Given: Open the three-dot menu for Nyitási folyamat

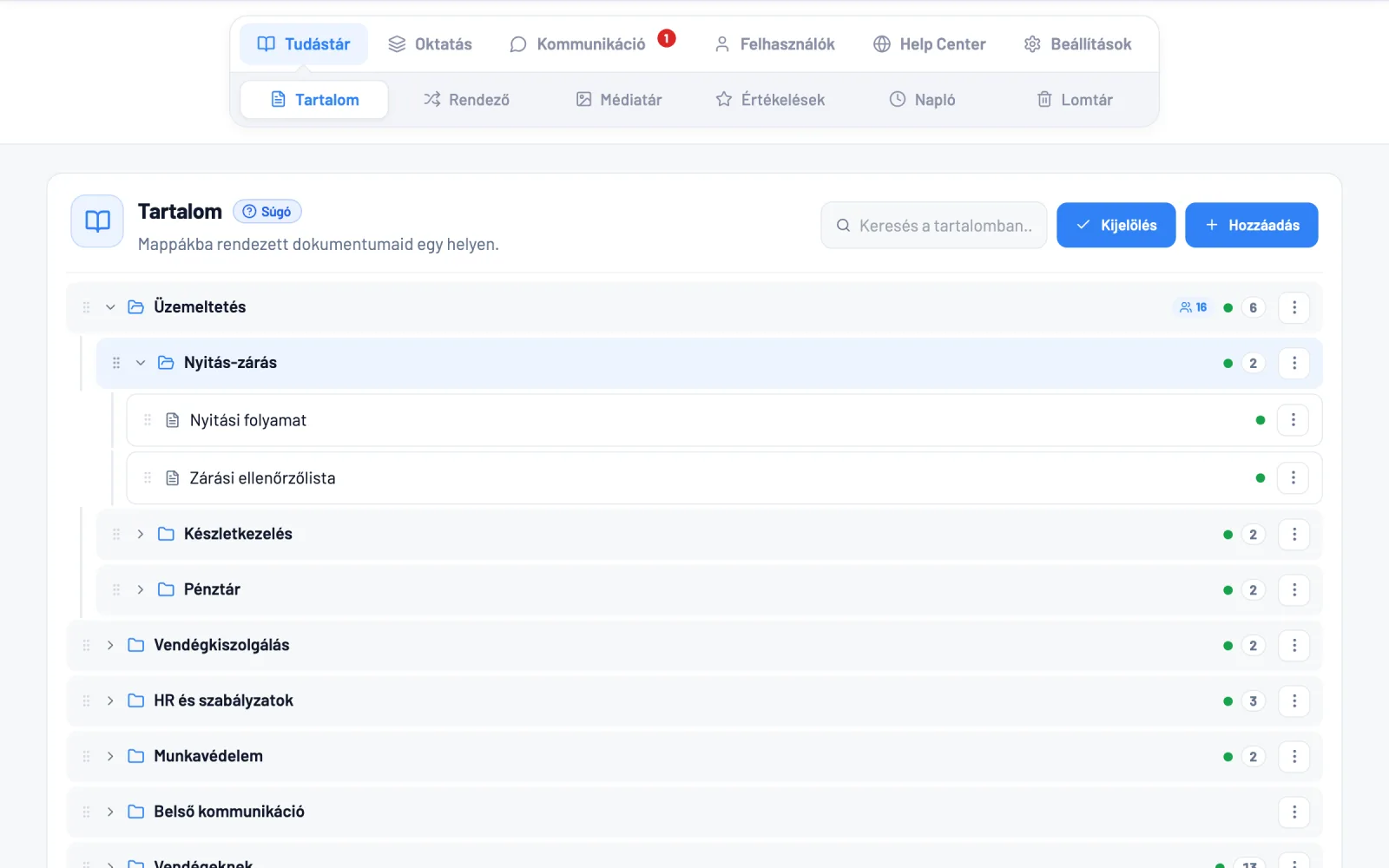Looking at the screenshot, I should (1293, 420).
